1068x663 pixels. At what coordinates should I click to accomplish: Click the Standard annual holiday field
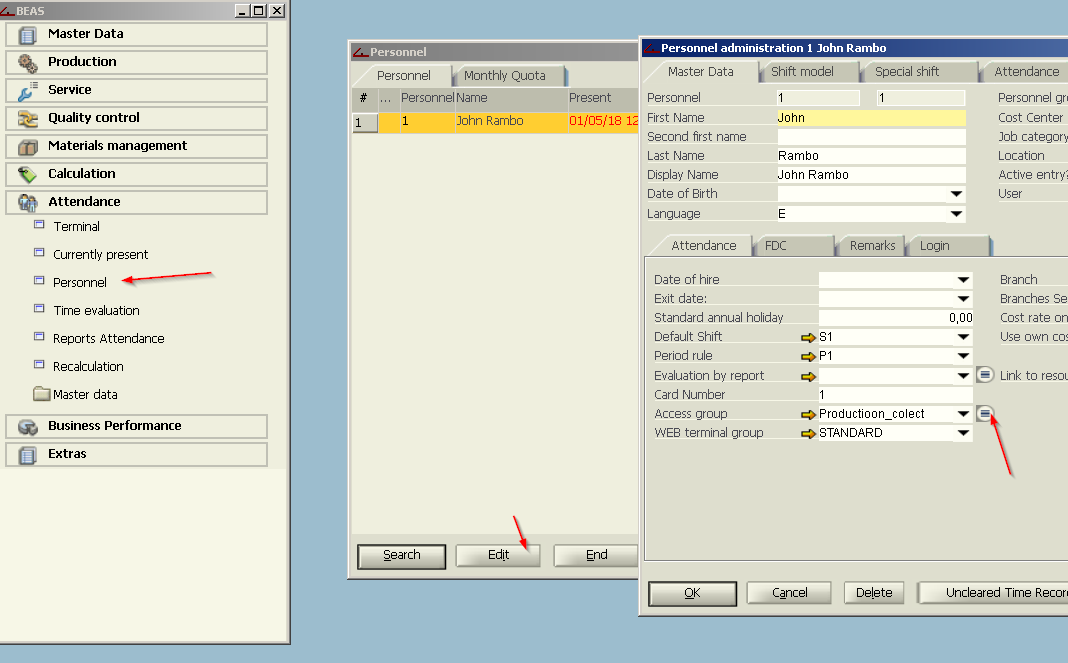(x=895, y=318)
